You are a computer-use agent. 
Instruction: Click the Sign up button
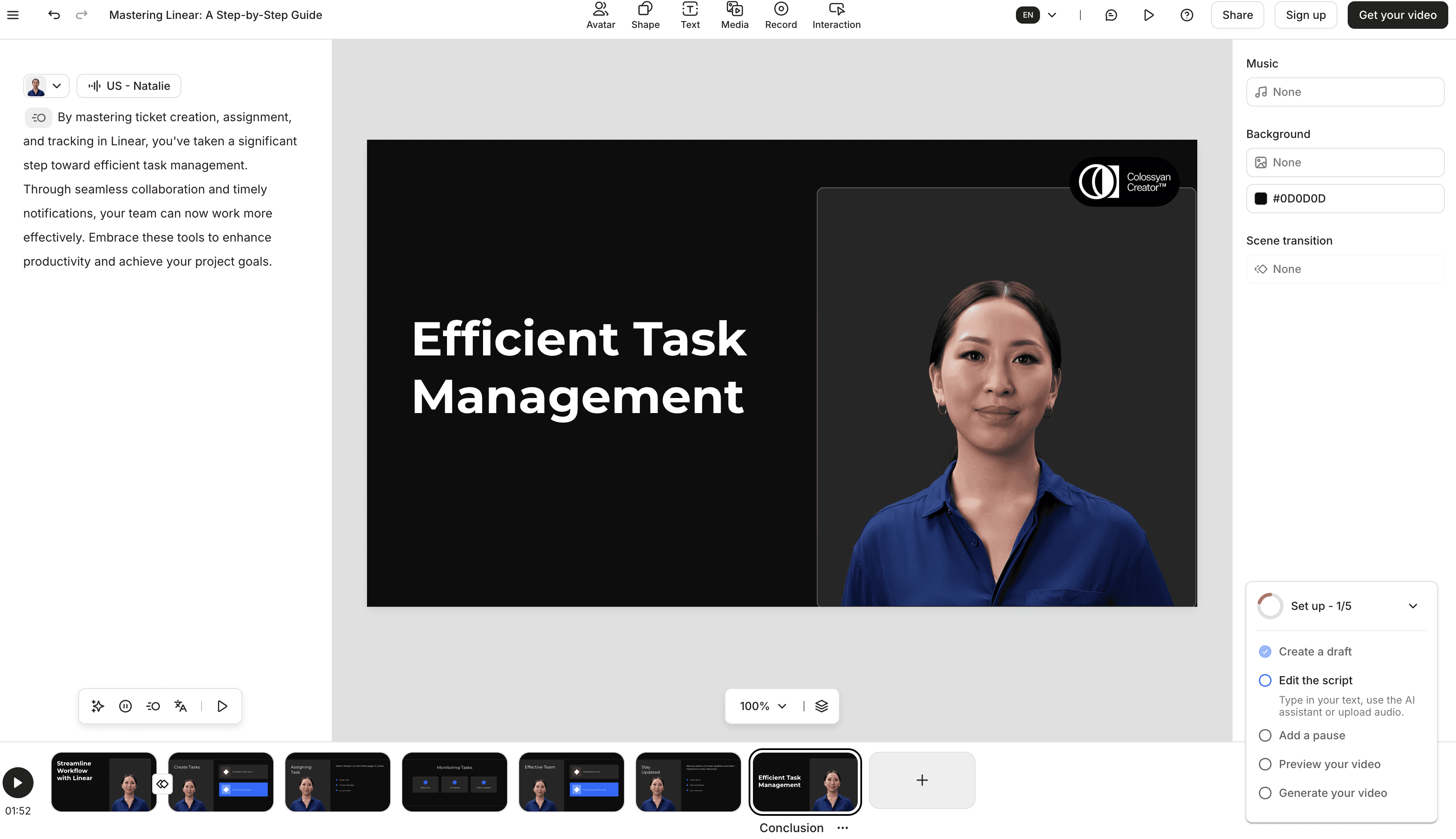(1305, 15)
